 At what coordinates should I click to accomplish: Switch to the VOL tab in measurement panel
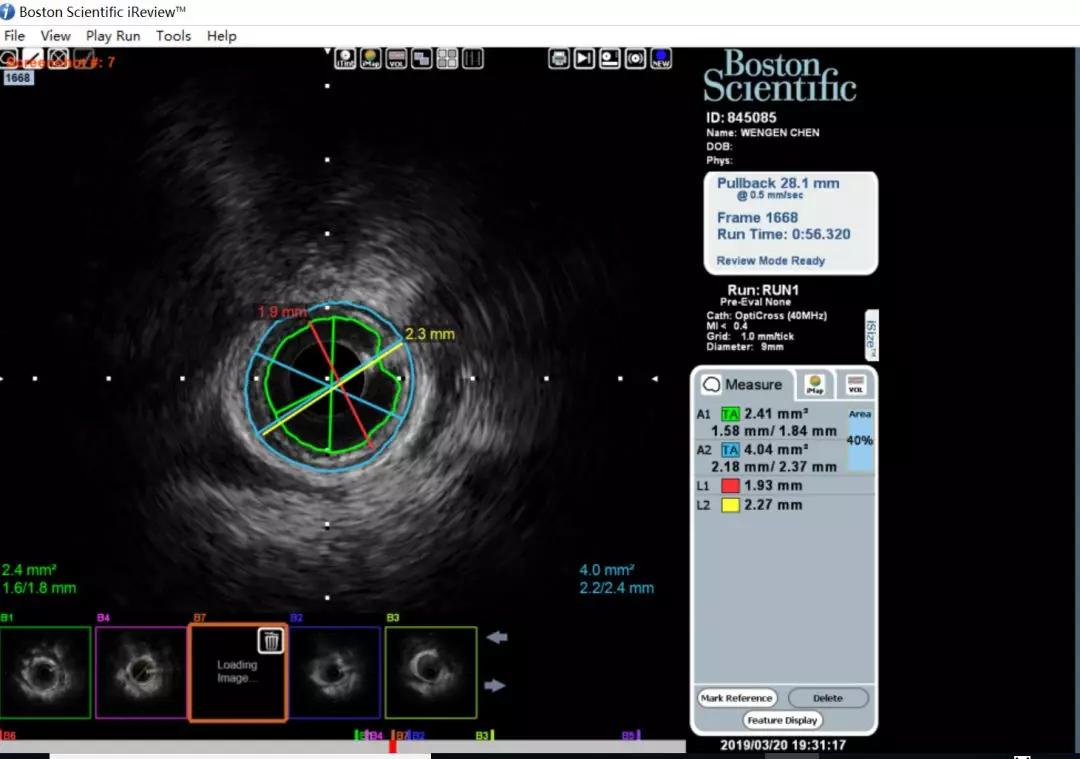click(x=855, y=384)
